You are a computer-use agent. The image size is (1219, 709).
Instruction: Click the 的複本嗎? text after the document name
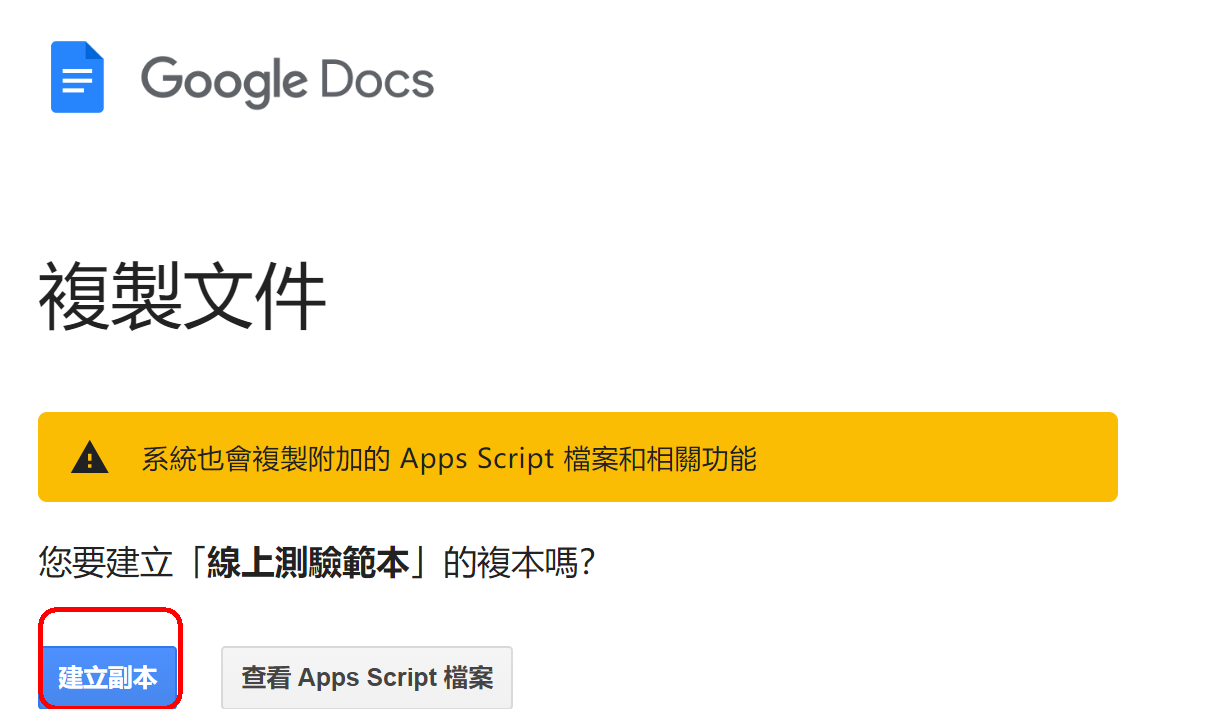[519, 563]
